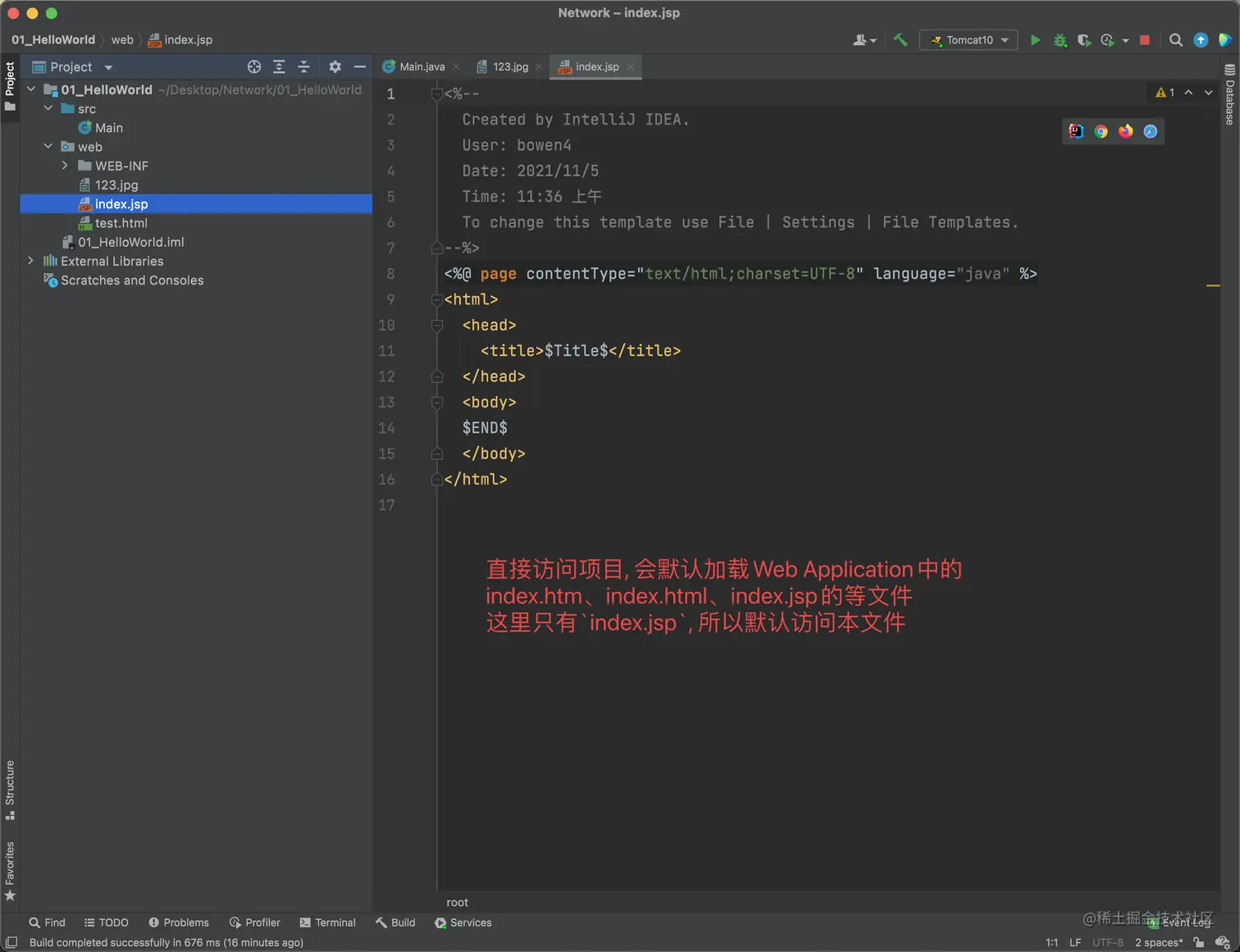Toggle tool window quick access in bottom-left corner
Viewport: 1240px width, 952px height.
click(11, 942)
